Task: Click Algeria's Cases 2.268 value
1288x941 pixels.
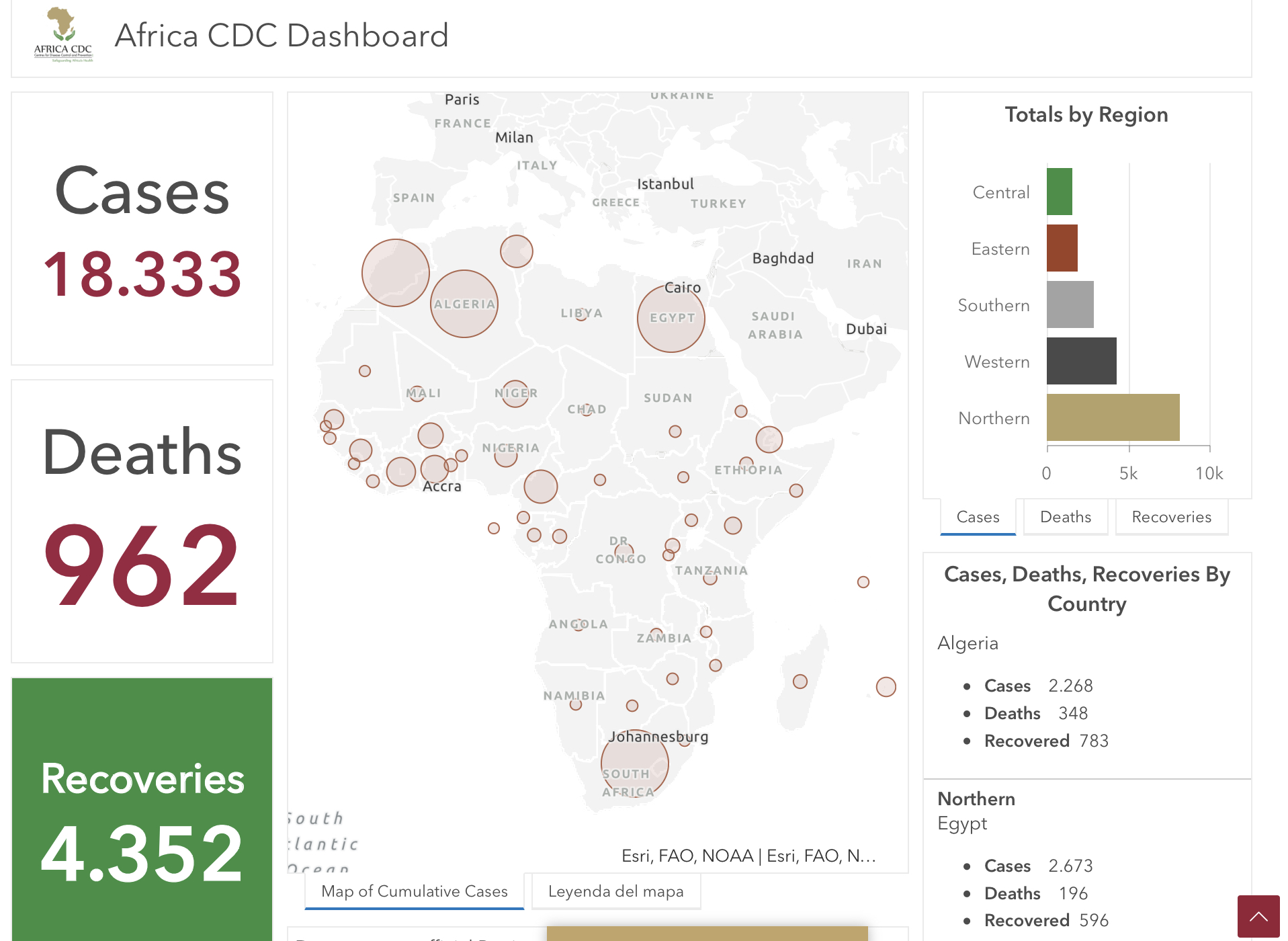Action: [x=1070, y=686]
